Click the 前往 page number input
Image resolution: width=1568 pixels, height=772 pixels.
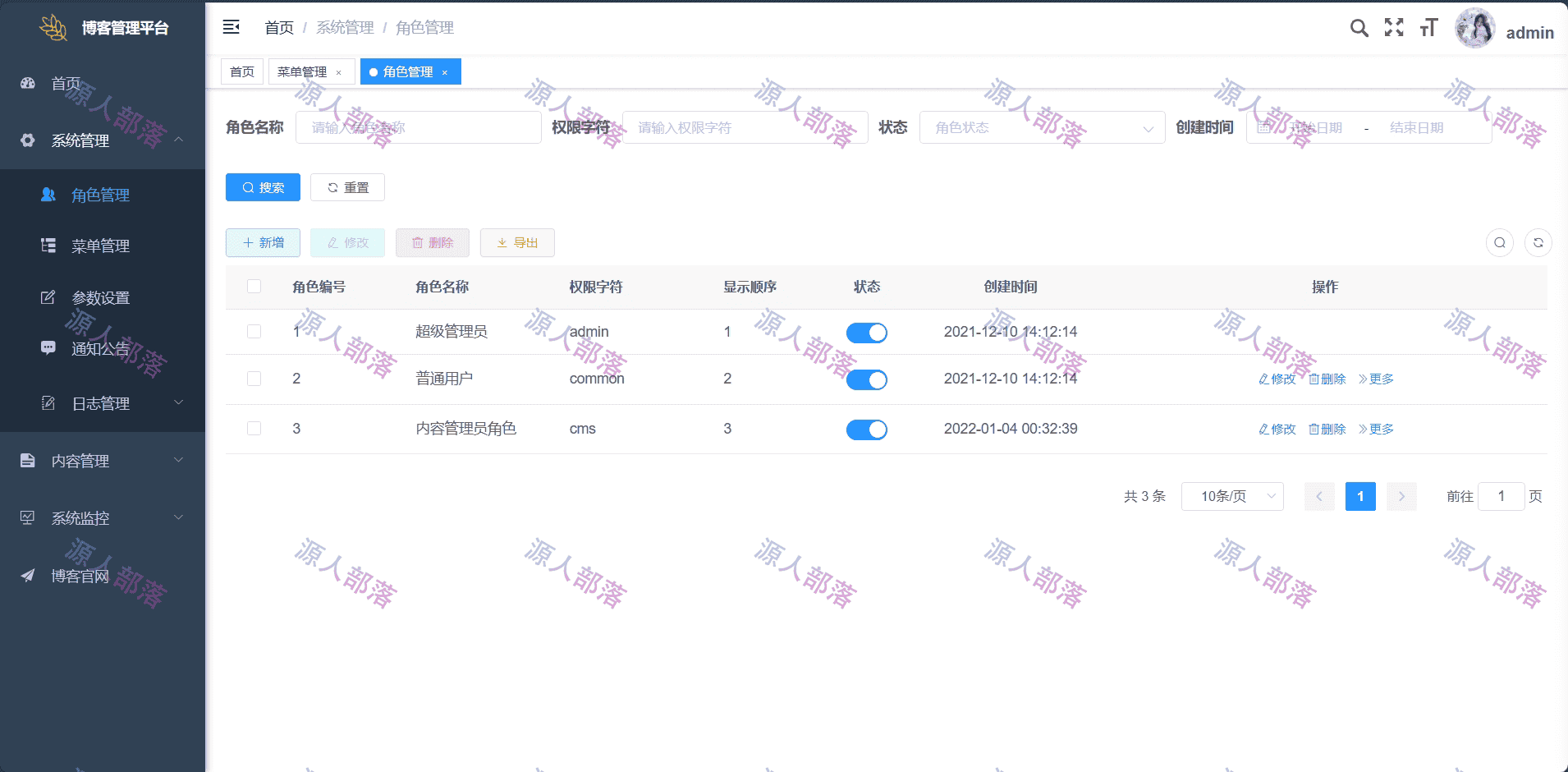point(1502,496)
